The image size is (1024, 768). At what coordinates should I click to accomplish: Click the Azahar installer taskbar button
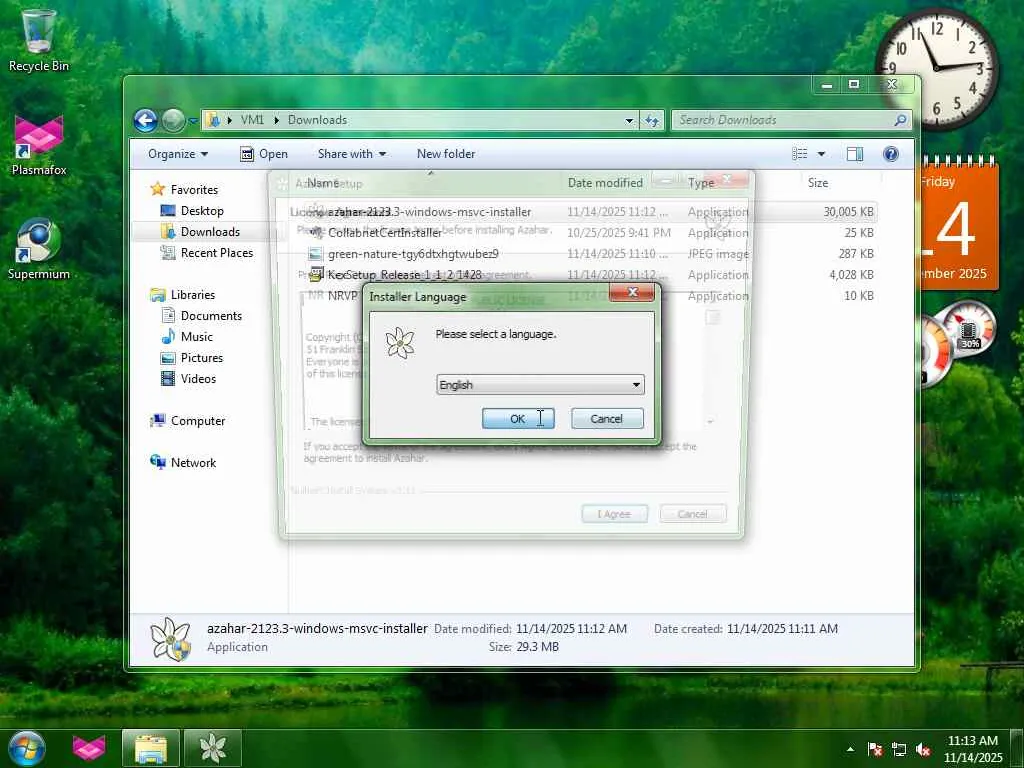click(213, 748)
